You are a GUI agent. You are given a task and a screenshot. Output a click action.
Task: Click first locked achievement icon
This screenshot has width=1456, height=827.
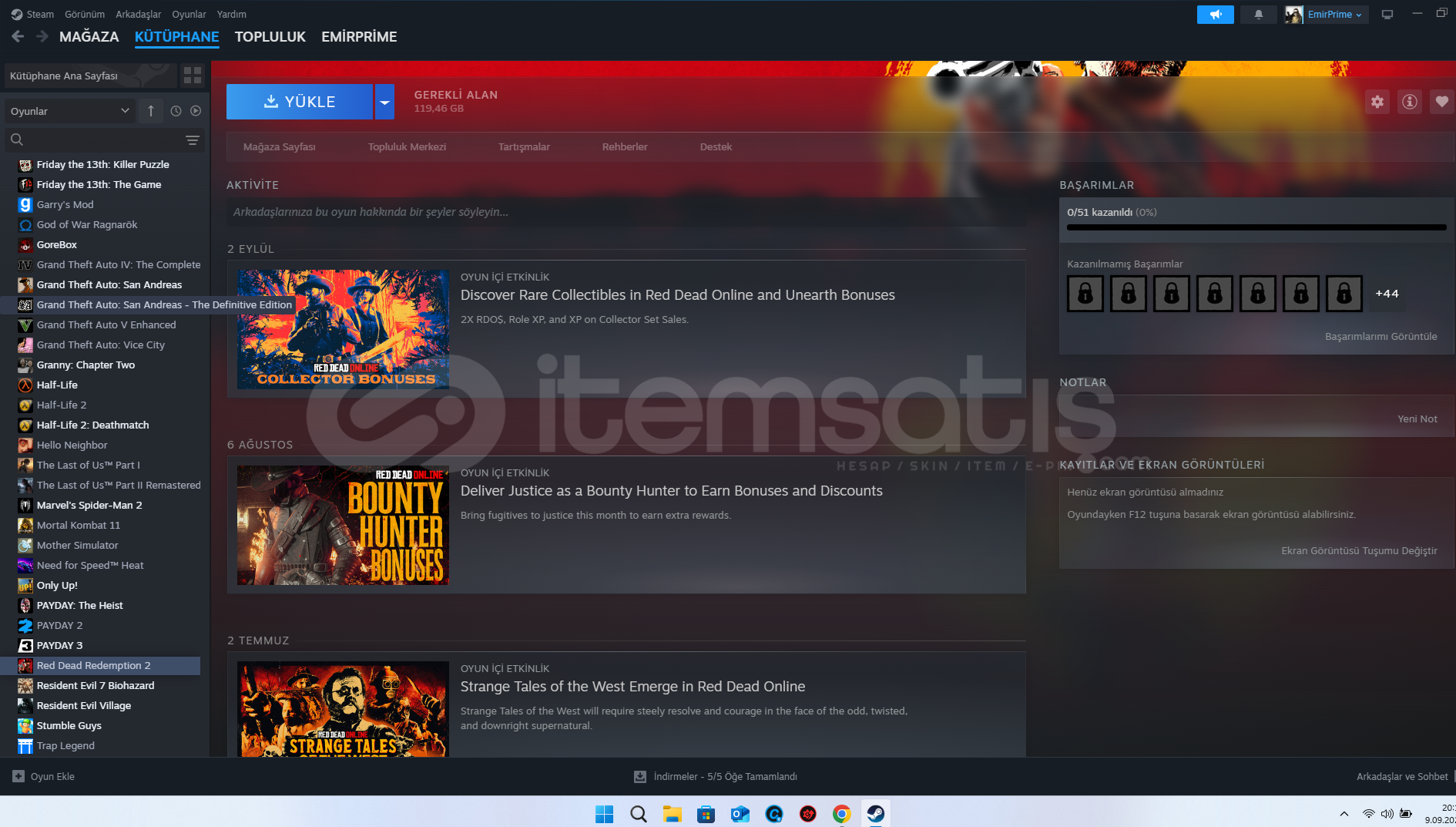[x=1085, y=294]
